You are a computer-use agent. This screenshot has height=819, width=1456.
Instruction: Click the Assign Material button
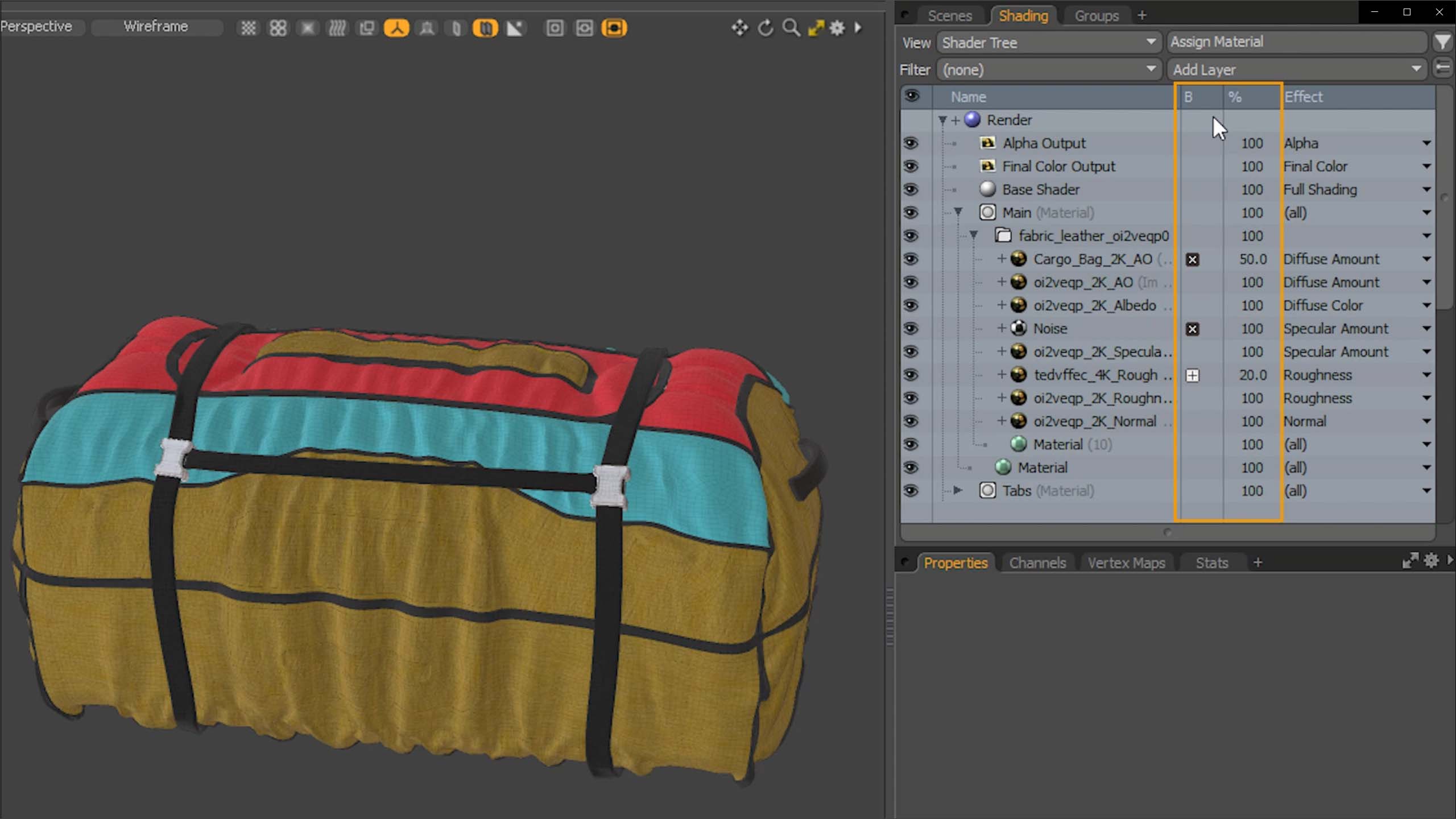point(1297,42)
